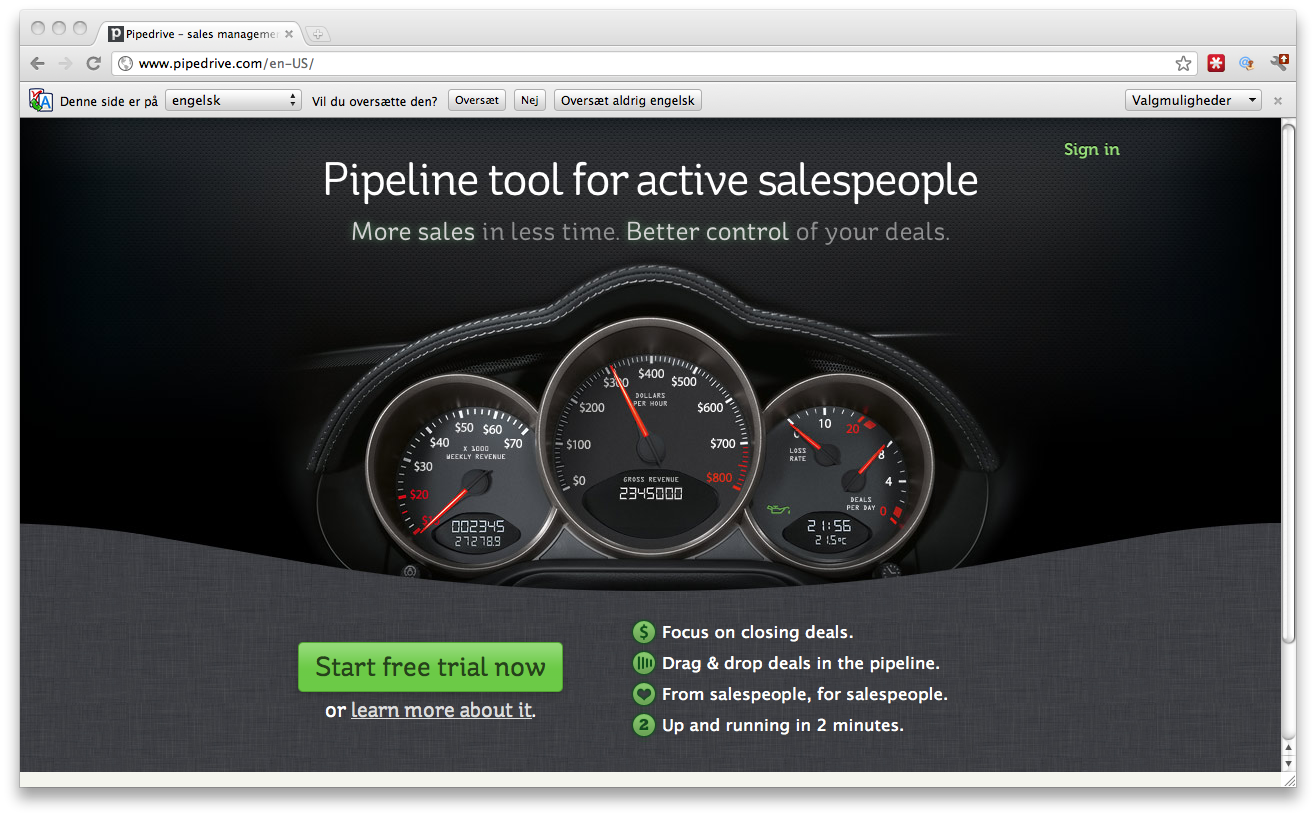Click the address bar URL field

point(640,64)
